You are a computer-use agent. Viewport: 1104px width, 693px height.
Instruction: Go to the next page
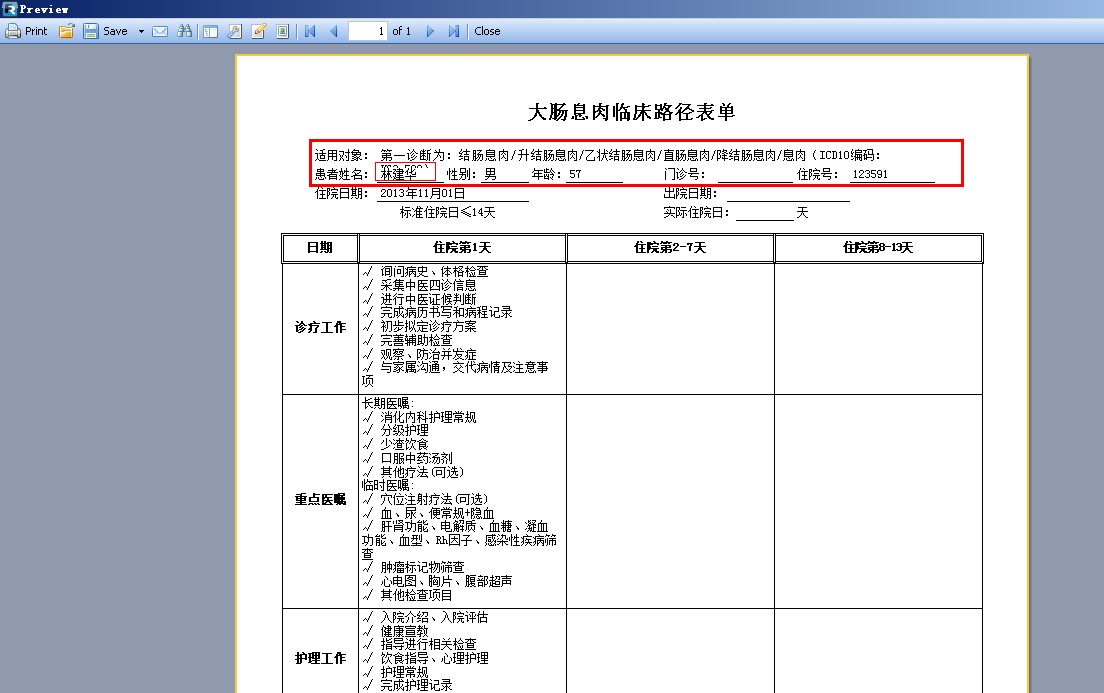pyautogui.click(x=430, y=31)
